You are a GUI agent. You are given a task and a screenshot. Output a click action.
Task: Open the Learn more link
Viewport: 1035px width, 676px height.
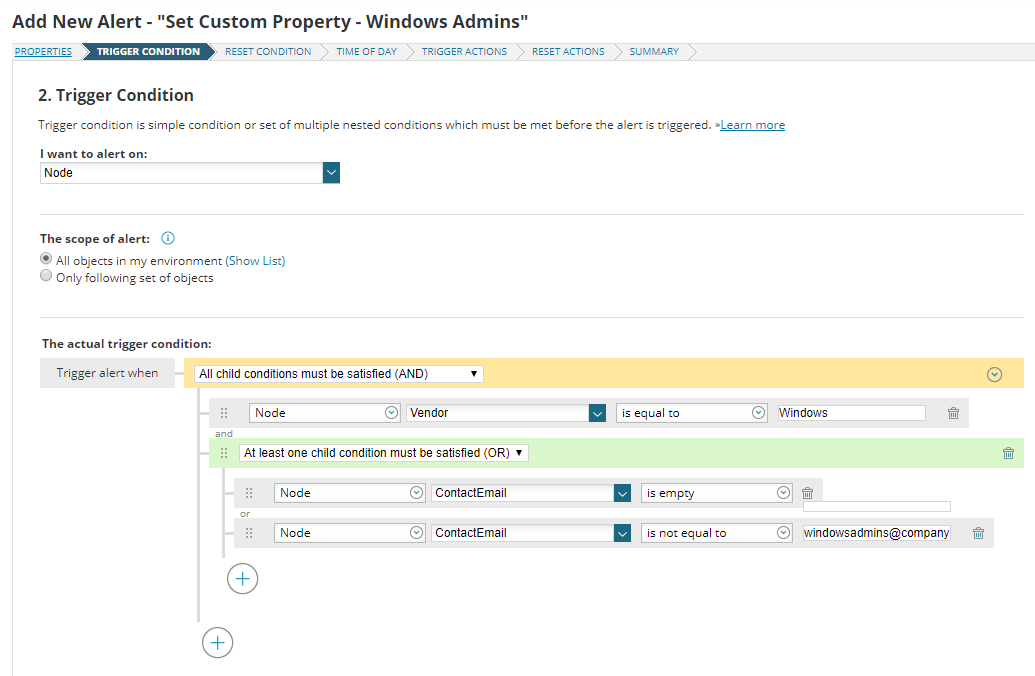click(752, 125)
